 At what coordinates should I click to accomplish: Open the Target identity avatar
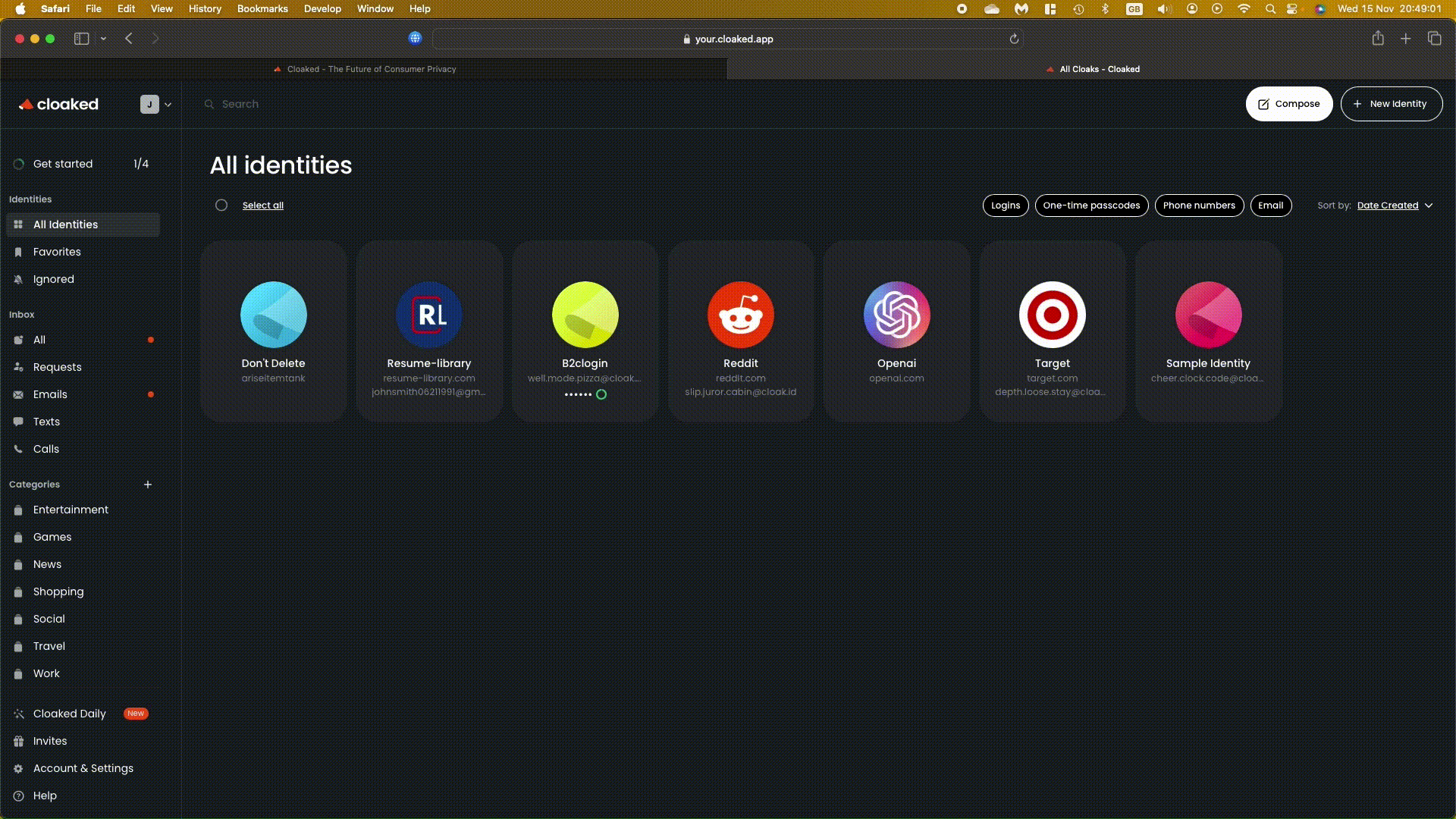click(x=1053, y=315)
